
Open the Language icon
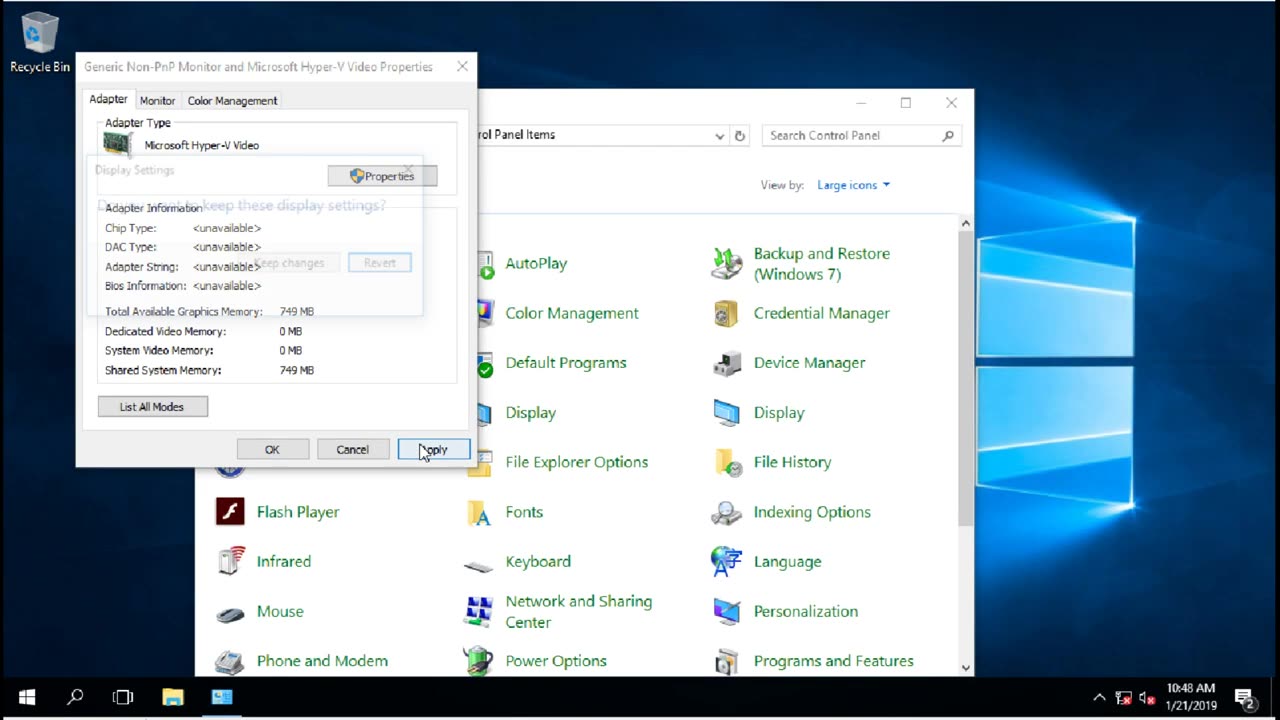pos(727,561)
